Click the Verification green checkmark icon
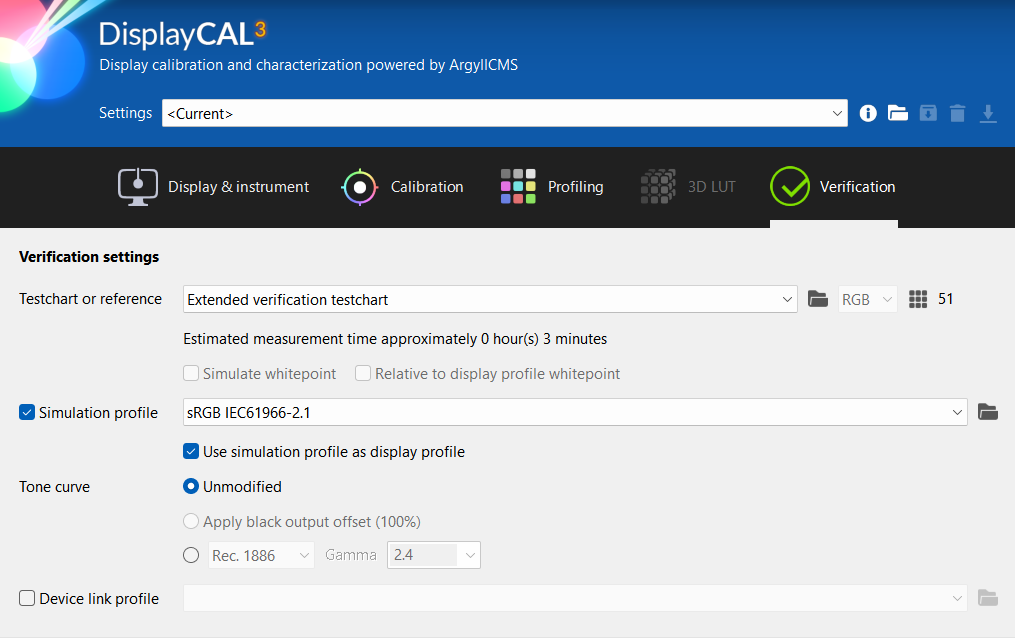 point(790,186)
